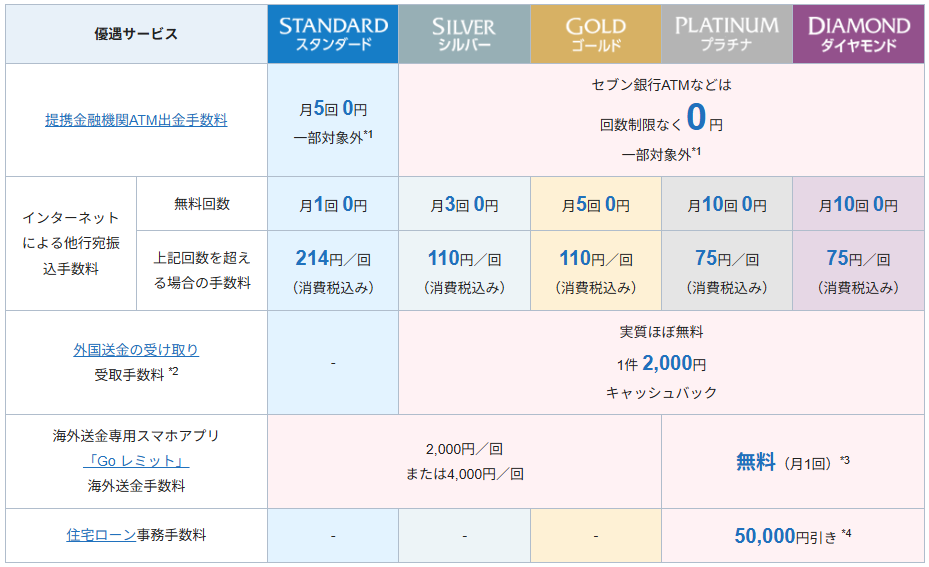Select the GOLD ゴールド column header
The width and height of the screenshot is (929, 567).
click(595, 34)
